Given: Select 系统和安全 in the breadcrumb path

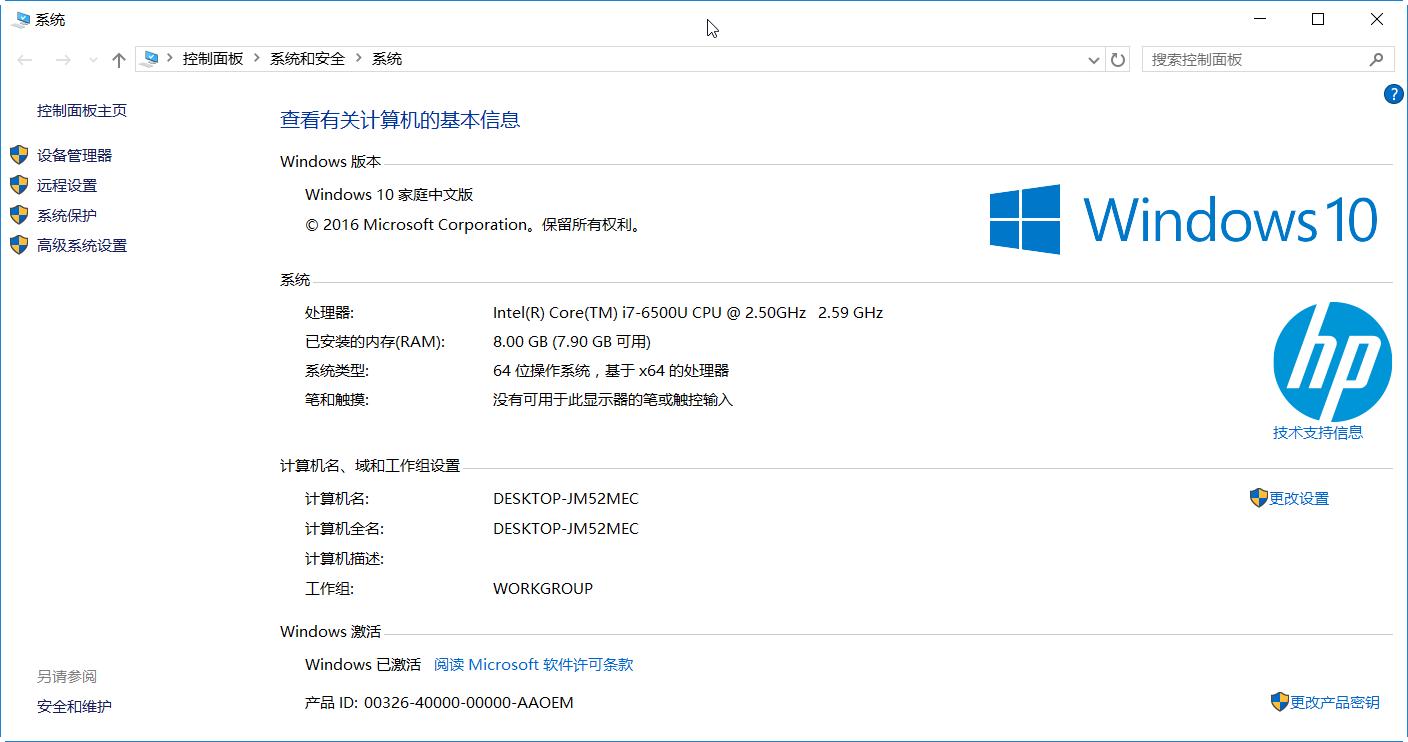Looking at the screenshot, I should (x=307, y=59).
